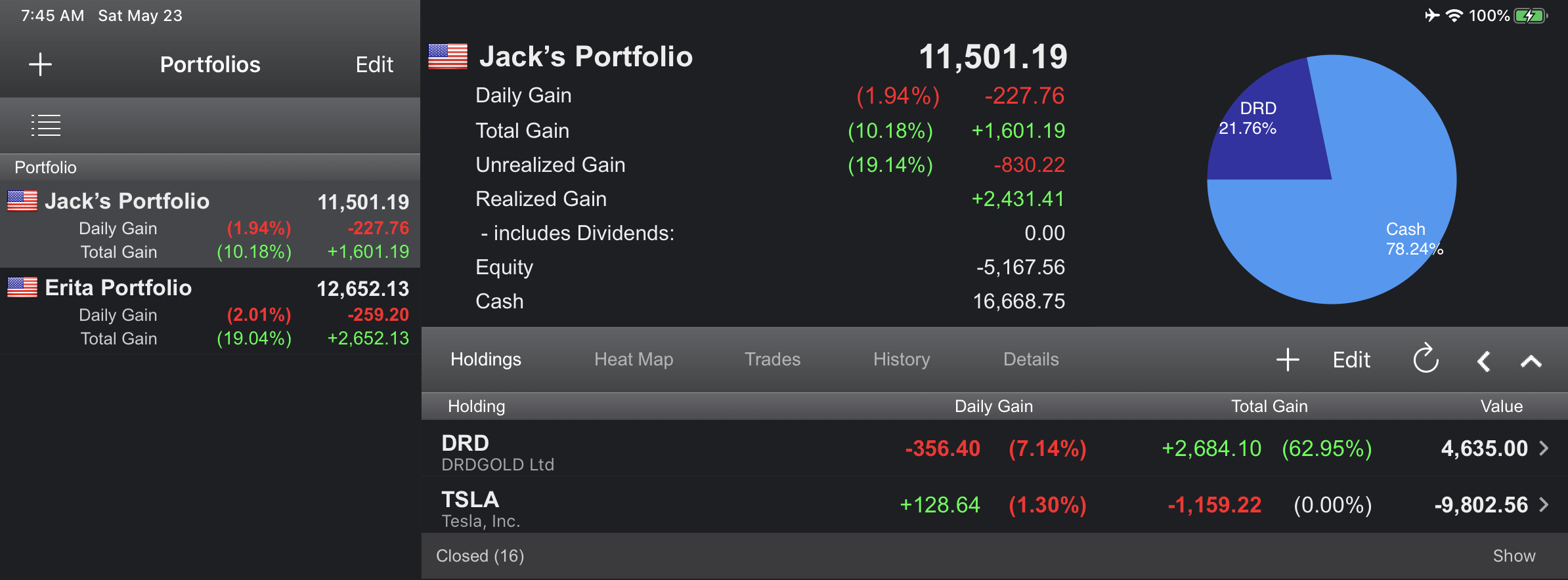This screenshot has width=1568, height=580.
Task: Tap the battery status indicator
Action: (x=1531, y=16)
